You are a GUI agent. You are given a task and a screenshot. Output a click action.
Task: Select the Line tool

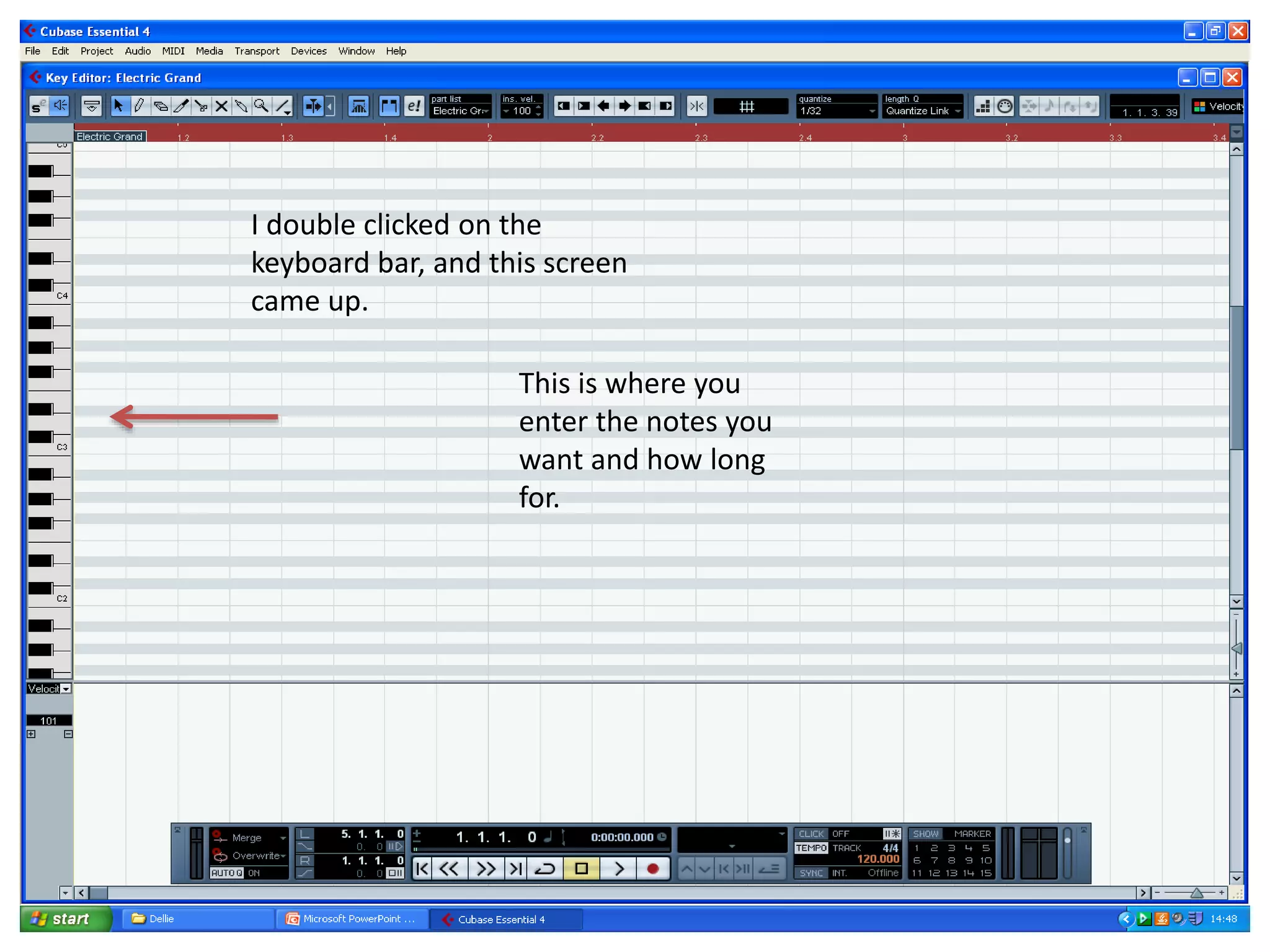(x=283, y=106)
